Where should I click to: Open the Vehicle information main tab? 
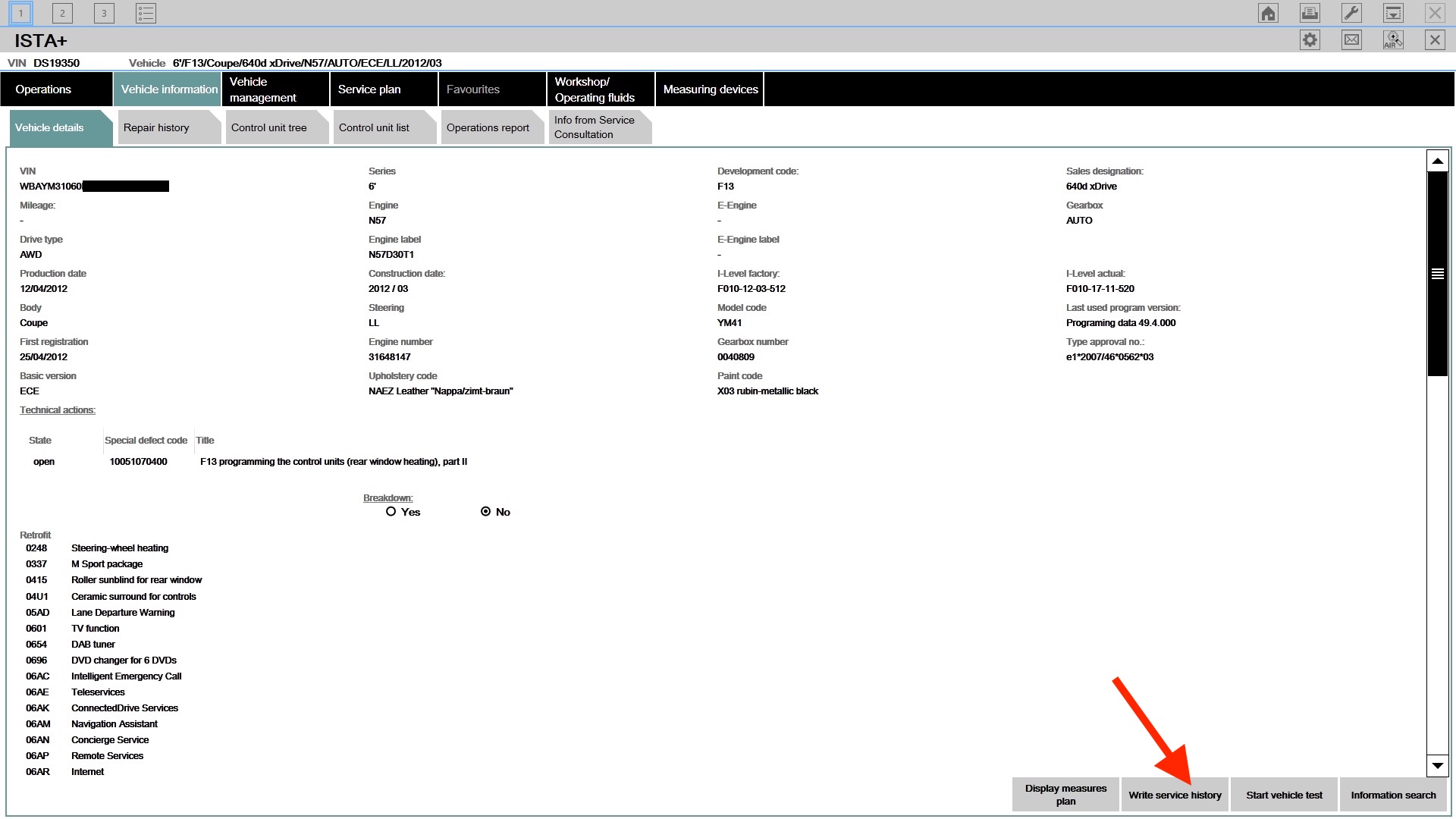[167, 89]
